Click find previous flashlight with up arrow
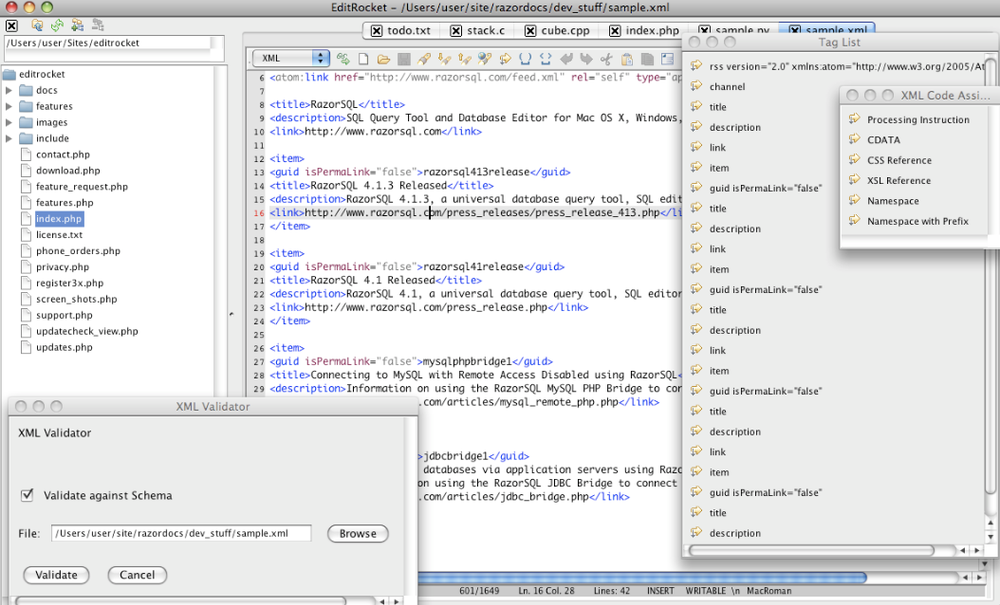The height and width of the screenshot is (605, 1000). (465, 59)
